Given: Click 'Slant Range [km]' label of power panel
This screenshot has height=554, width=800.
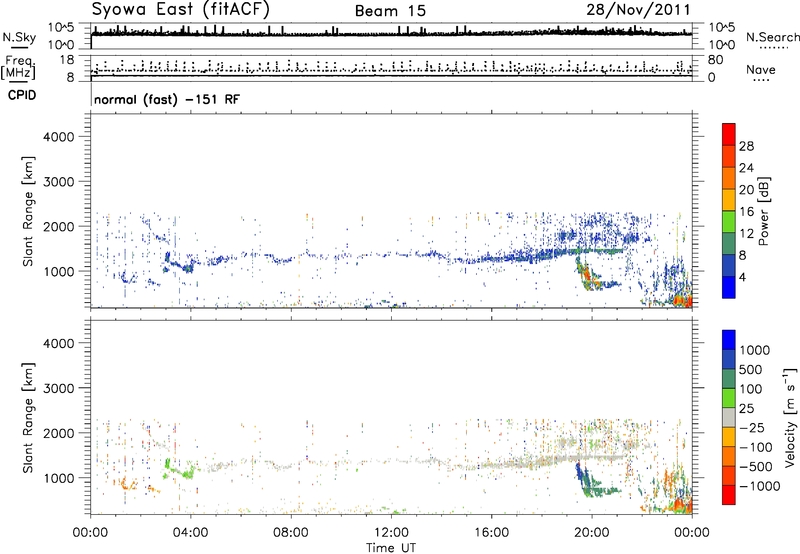Looking at the screenshot, I should [28, 211].
